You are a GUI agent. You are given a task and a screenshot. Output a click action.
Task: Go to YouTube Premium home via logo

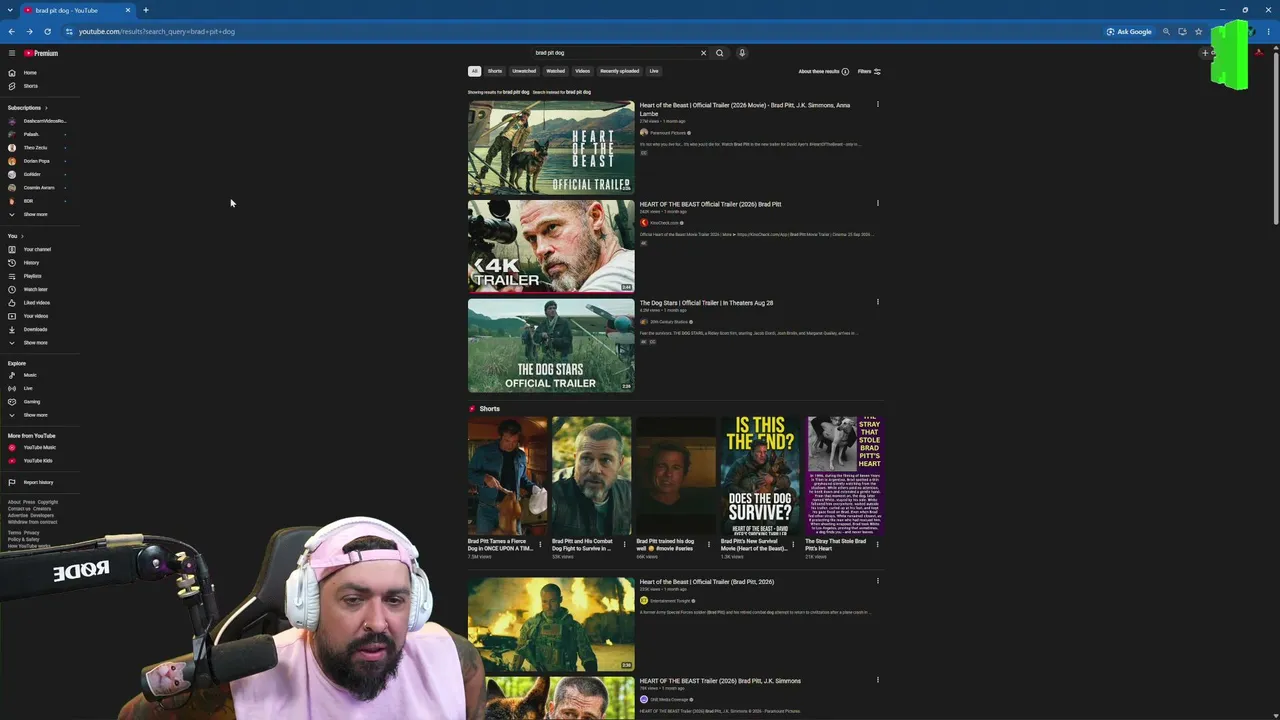(41, 53)
